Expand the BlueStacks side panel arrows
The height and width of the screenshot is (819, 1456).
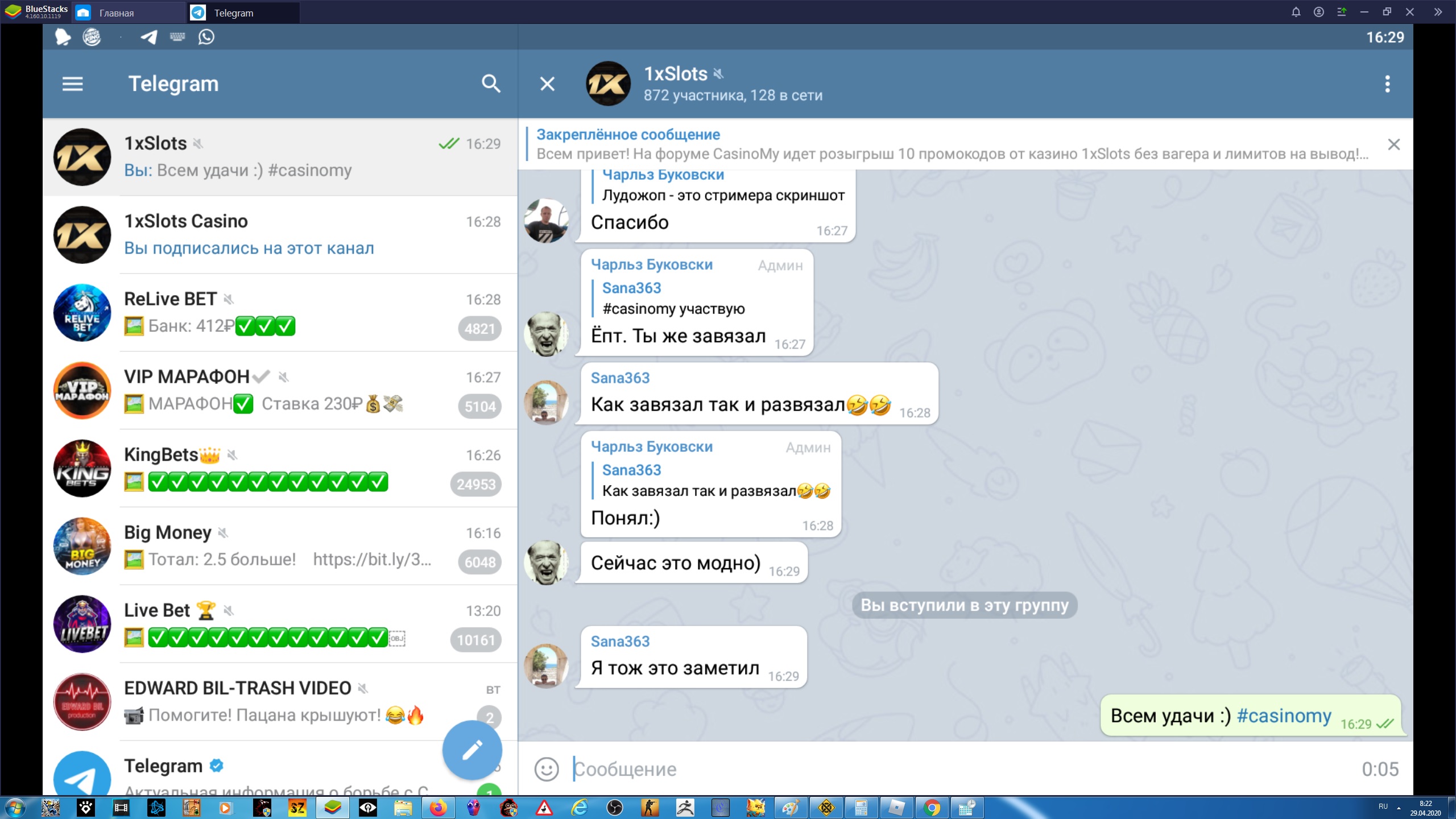(1438, 12)
